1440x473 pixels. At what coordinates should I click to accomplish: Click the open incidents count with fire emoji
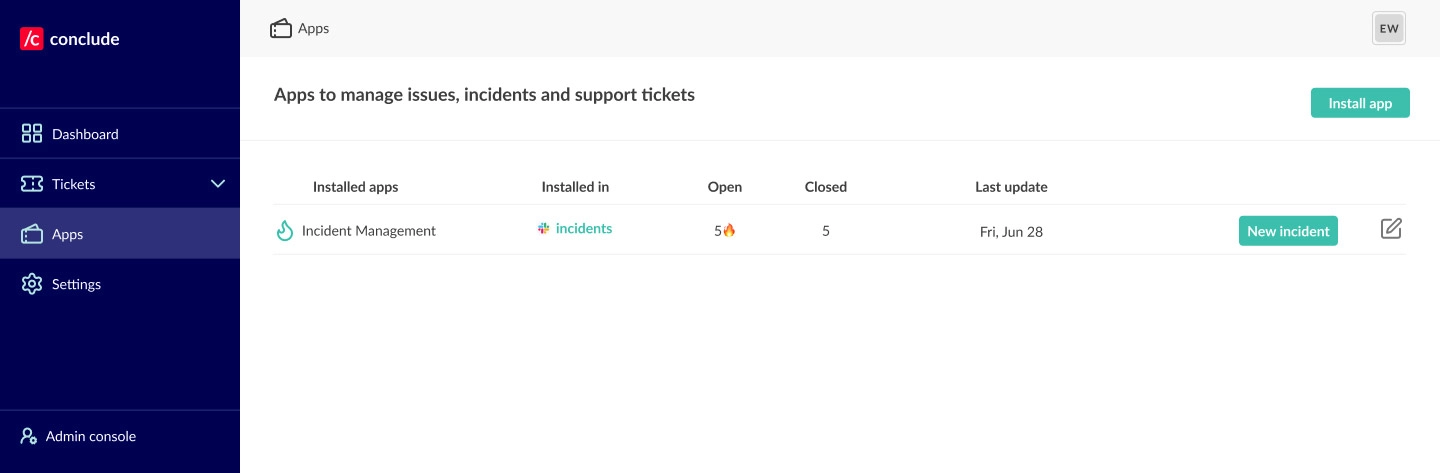click(724, 231)
